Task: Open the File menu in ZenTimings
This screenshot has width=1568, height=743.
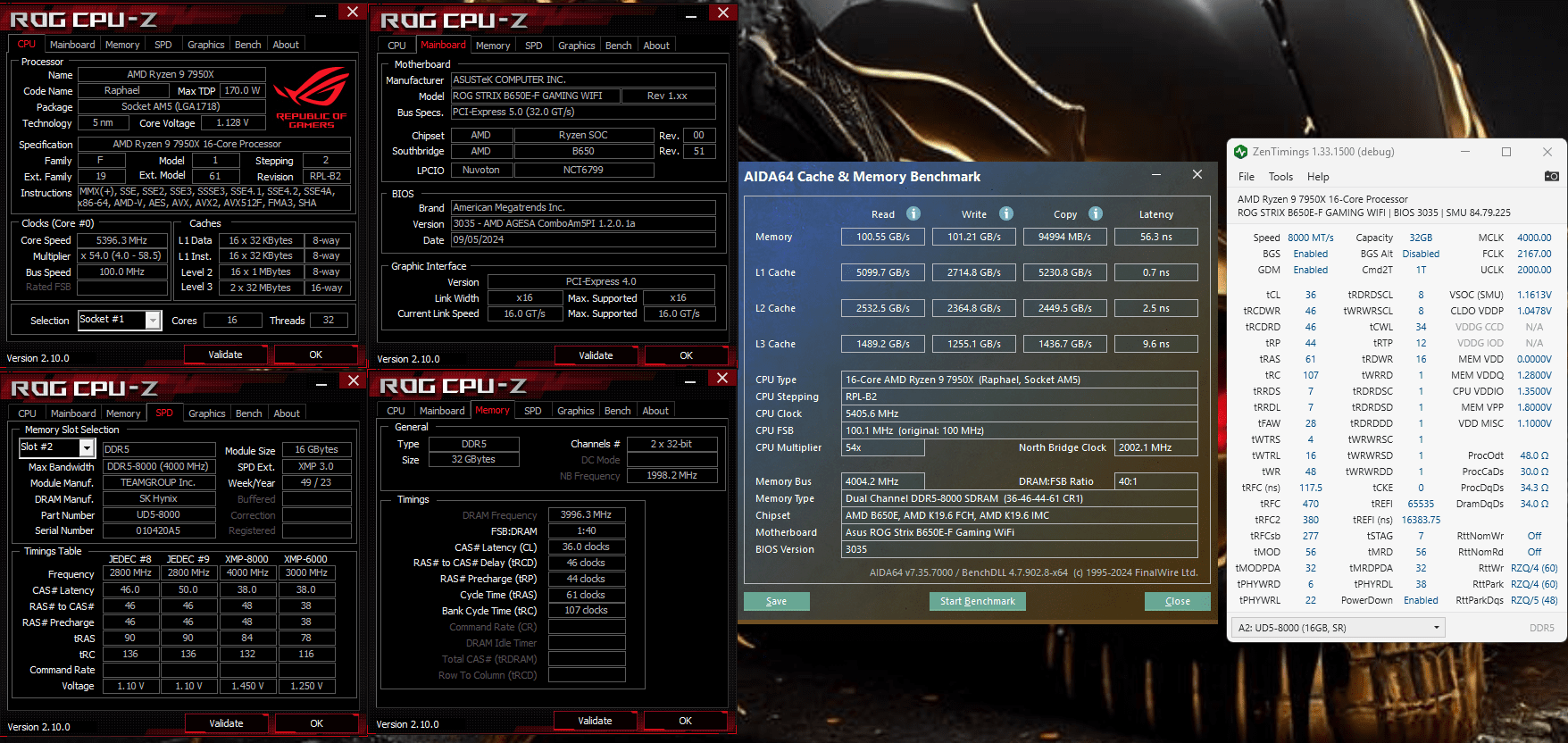Action: tap(1247, 177)
